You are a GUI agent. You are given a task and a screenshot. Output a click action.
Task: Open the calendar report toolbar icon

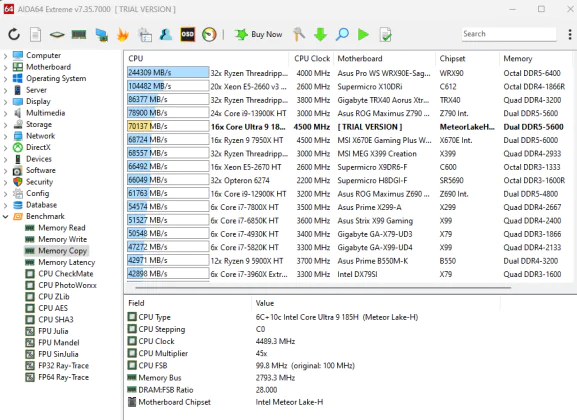click(145, 35)
